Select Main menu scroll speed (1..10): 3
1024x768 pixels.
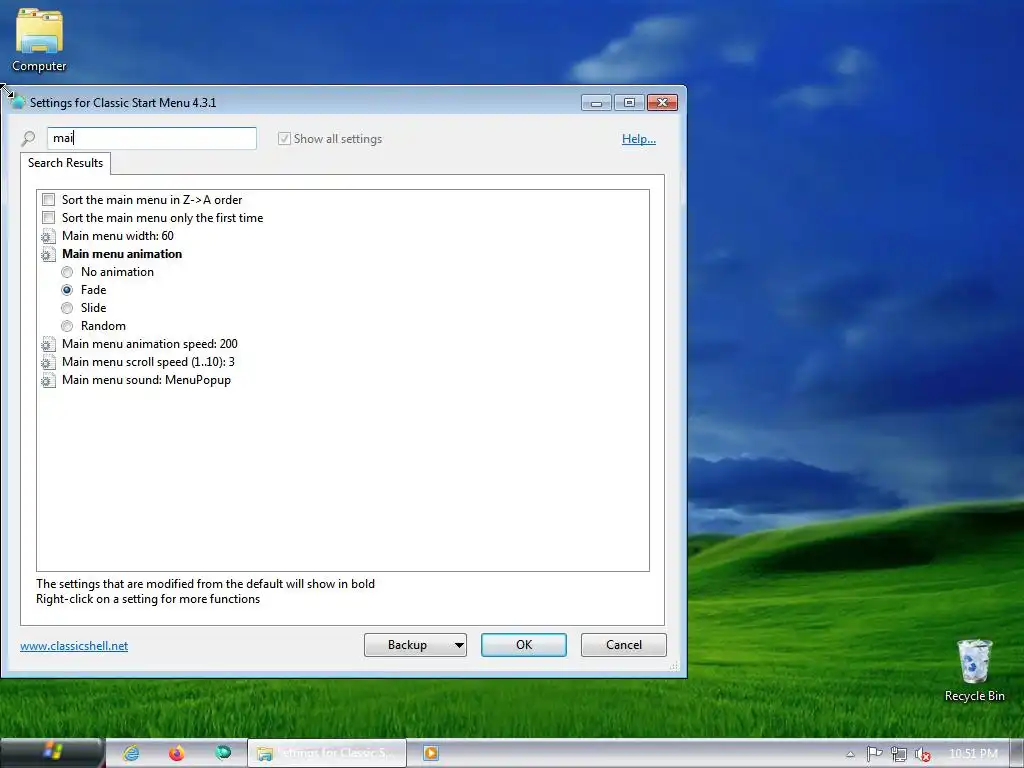click(x=148, y=362)
